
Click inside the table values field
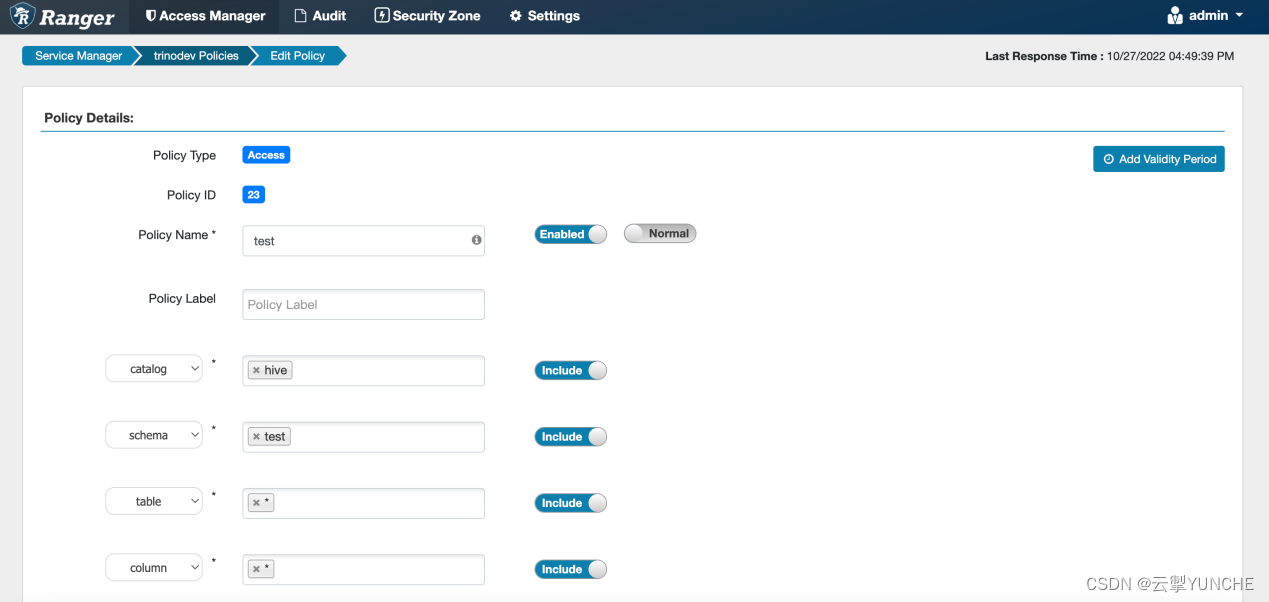363,503
